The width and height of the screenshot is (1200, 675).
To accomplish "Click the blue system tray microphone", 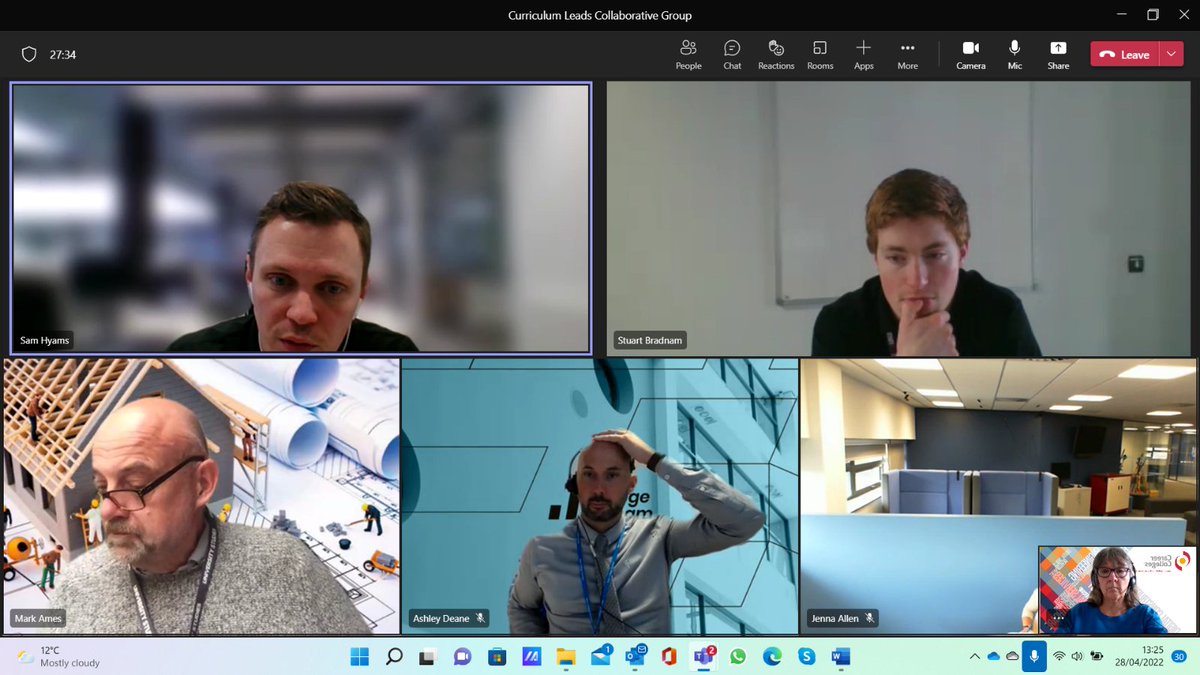I will coord(1035,656).
